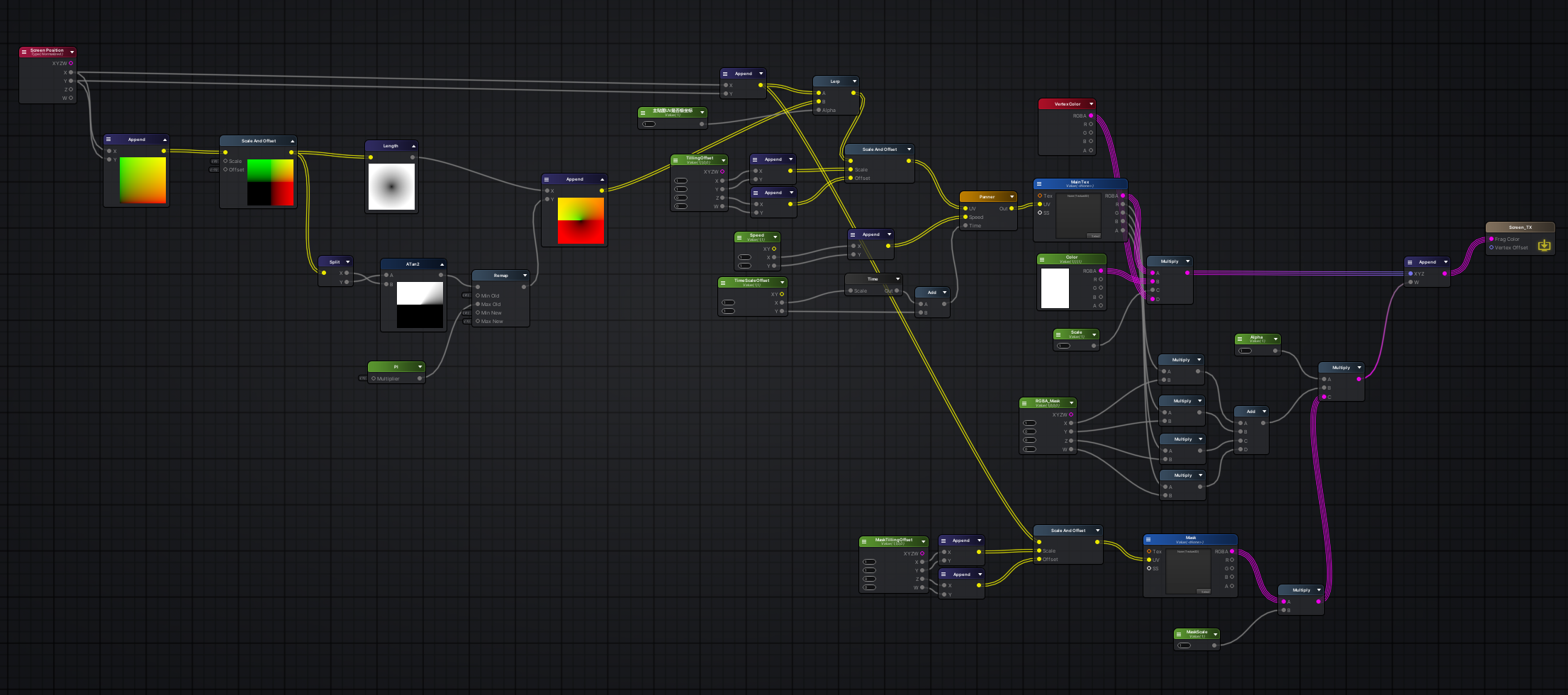Image resolution: width=1568 pixels, height=695 pixels.
Task: Click the Screen_TX output node yellow icon
Action: [1544, 245]
